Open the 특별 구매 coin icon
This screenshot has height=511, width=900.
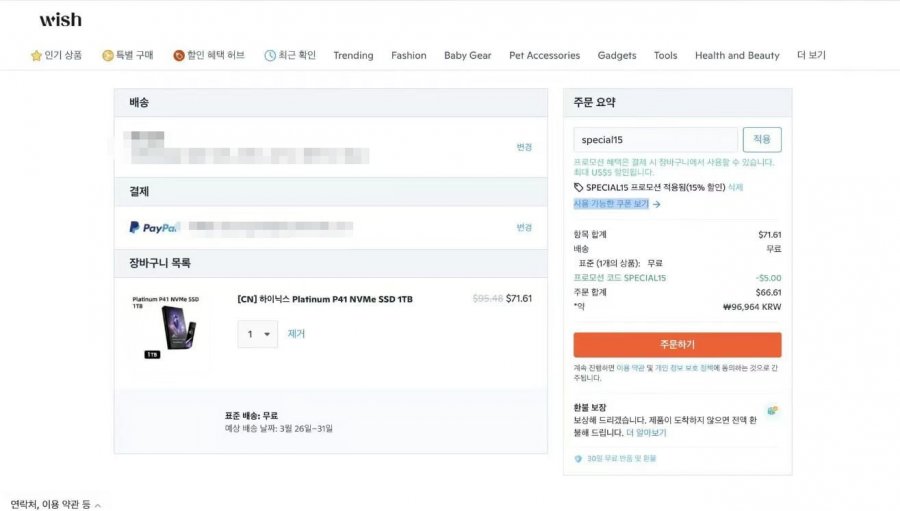click(x=107, y=55)
